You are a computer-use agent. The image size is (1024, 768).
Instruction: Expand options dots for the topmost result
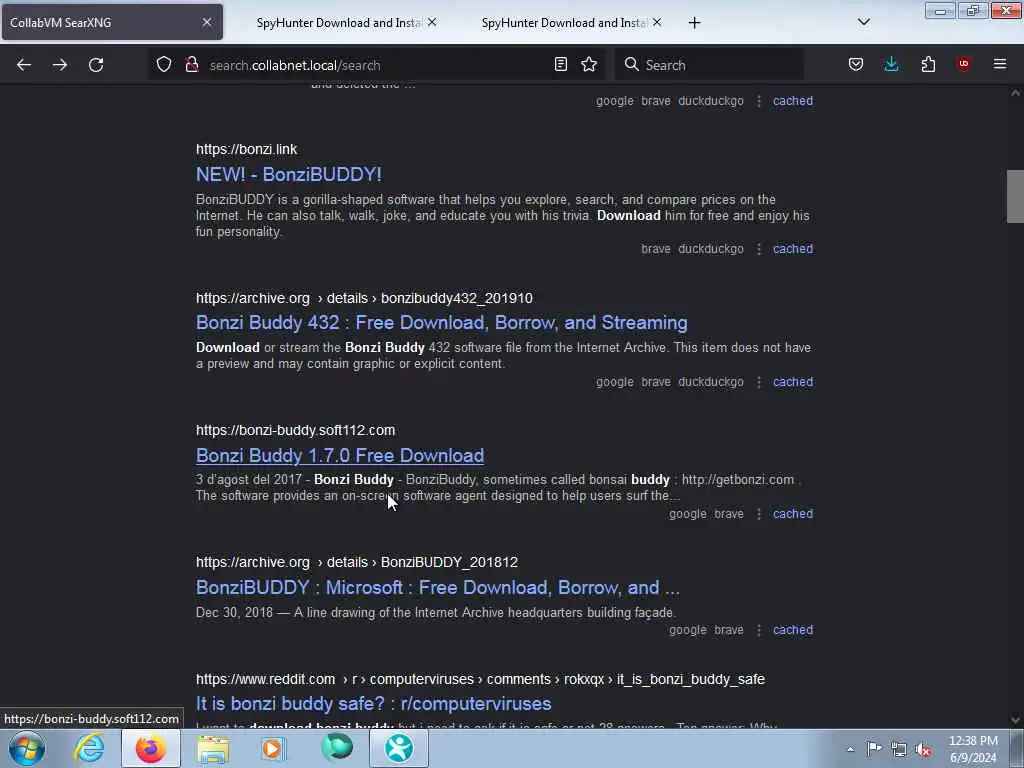coord(759,101)
